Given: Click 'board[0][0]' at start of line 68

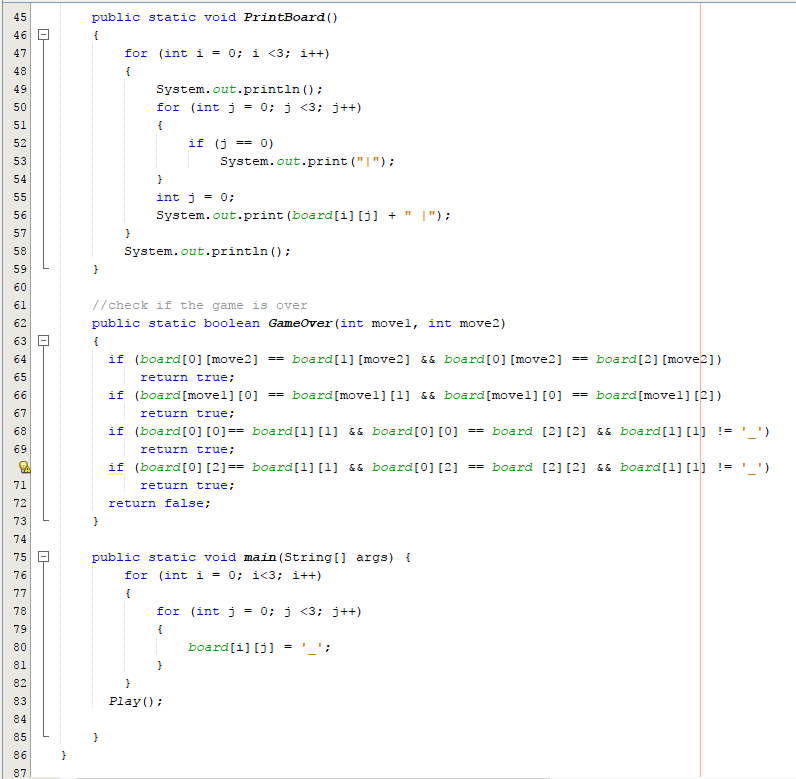Looking at the screenshot, I should pos(183,431).
